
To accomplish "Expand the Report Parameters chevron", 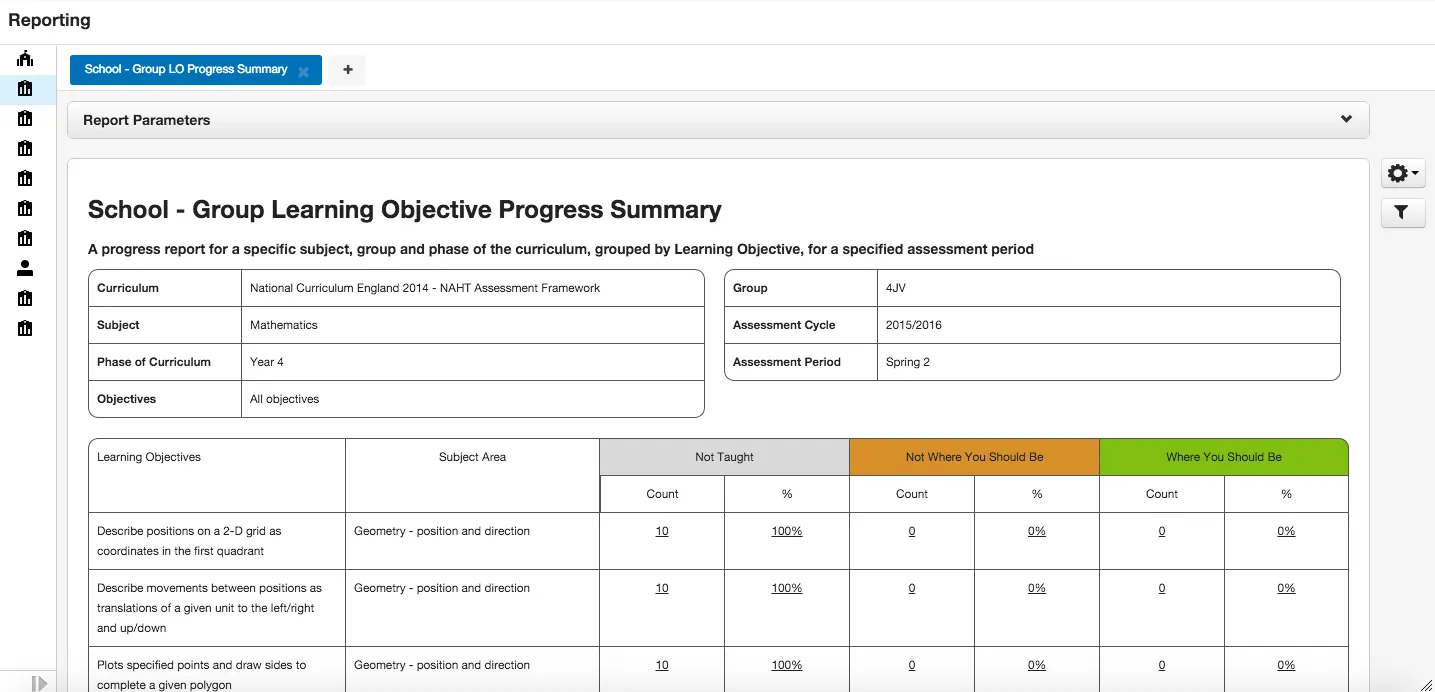I will tap(1346, 119).
